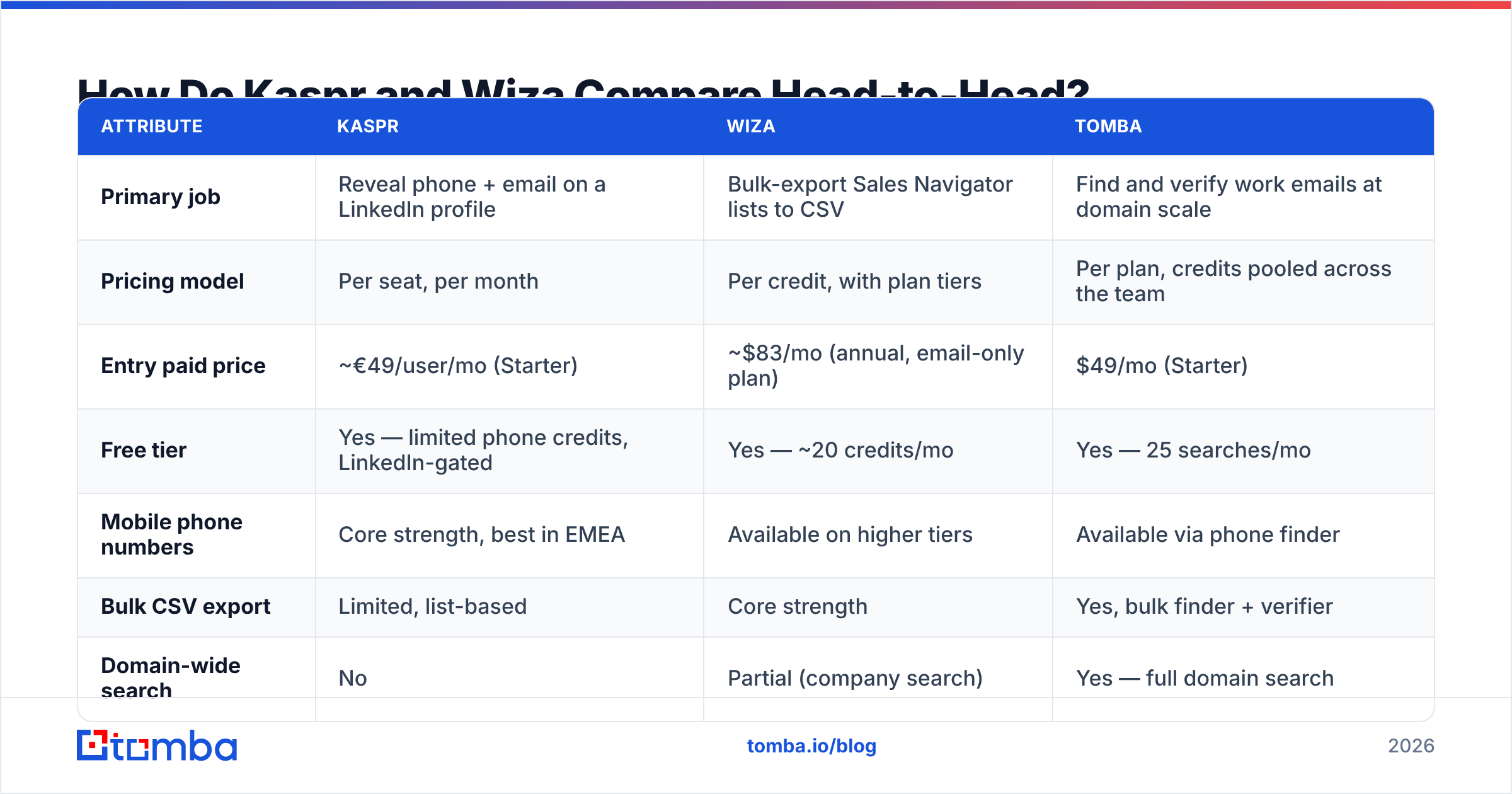Select the ATTRIBUTE column header
The height and width of the screenshot is (794, 1512).
pos(152,126)
